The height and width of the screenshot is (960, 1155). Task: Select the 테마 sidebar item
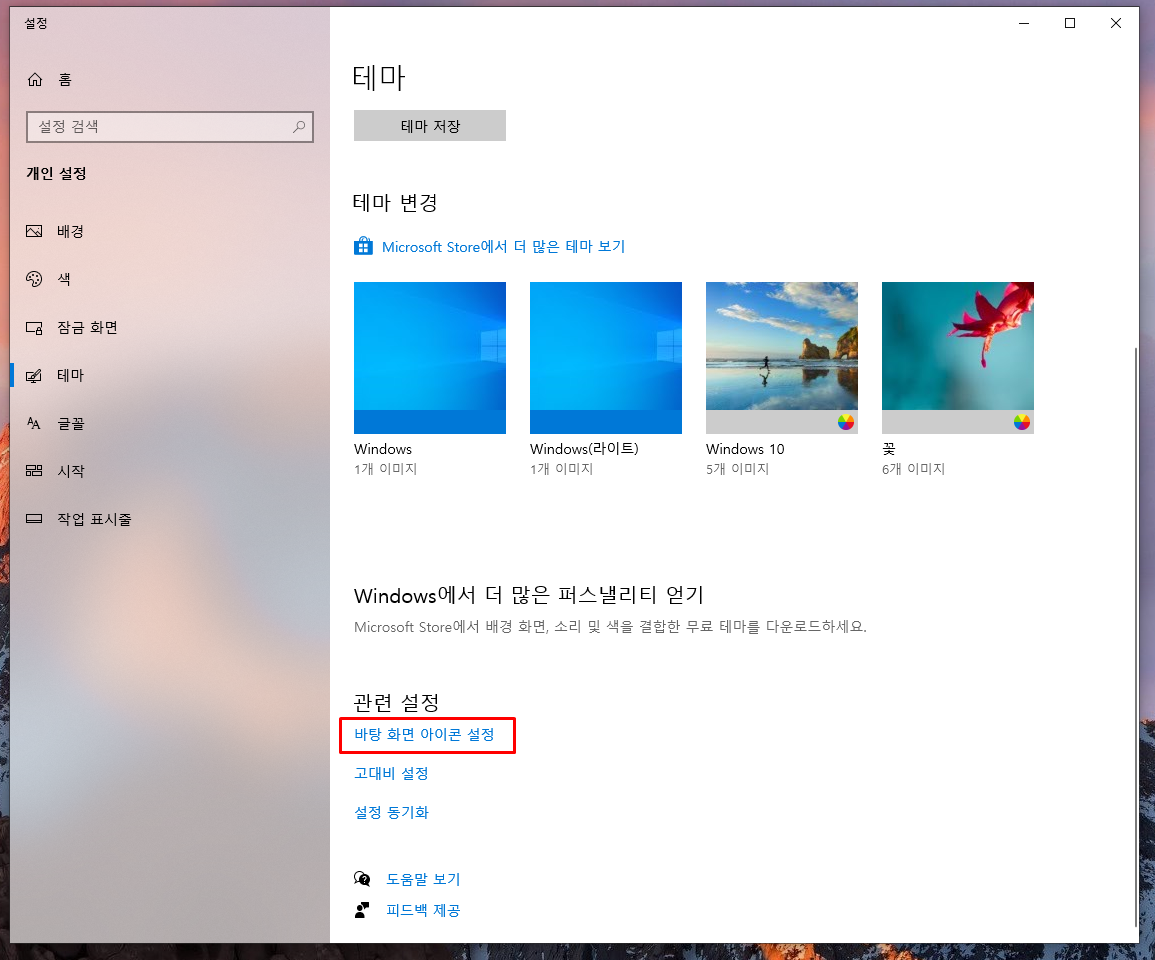(170, 376)
